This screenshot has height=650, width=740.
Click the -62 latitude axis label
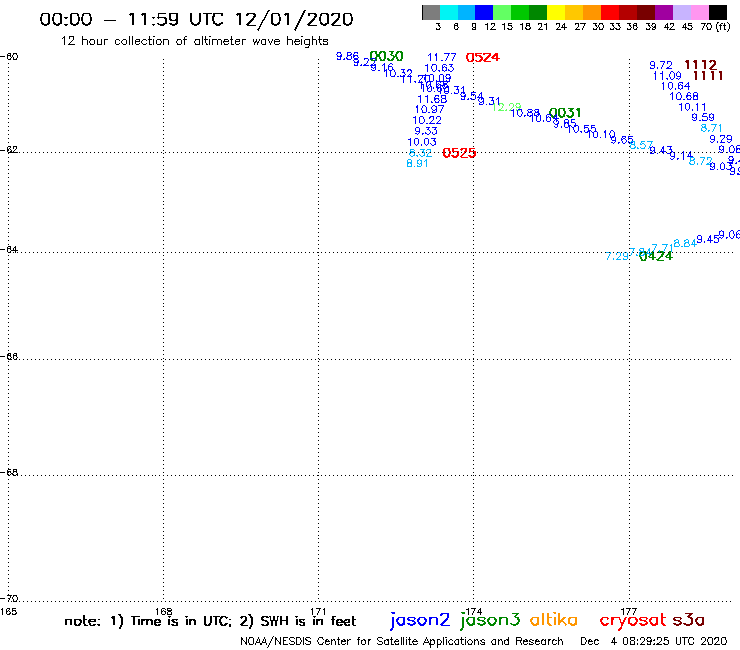click(9, 150)
